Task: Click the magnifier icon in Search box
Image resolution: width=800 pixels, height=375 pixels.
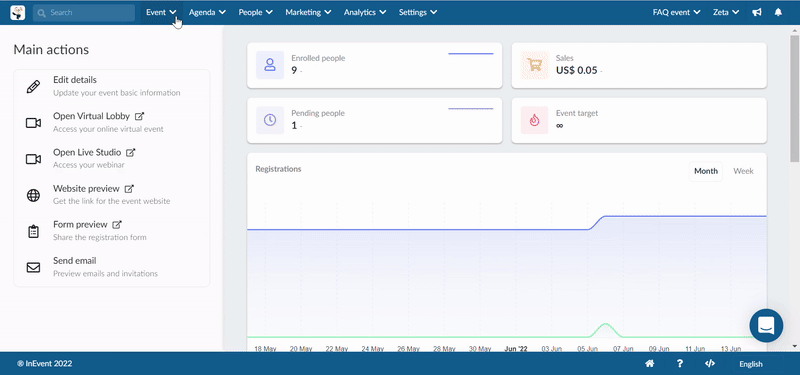Action: (41, 12)
